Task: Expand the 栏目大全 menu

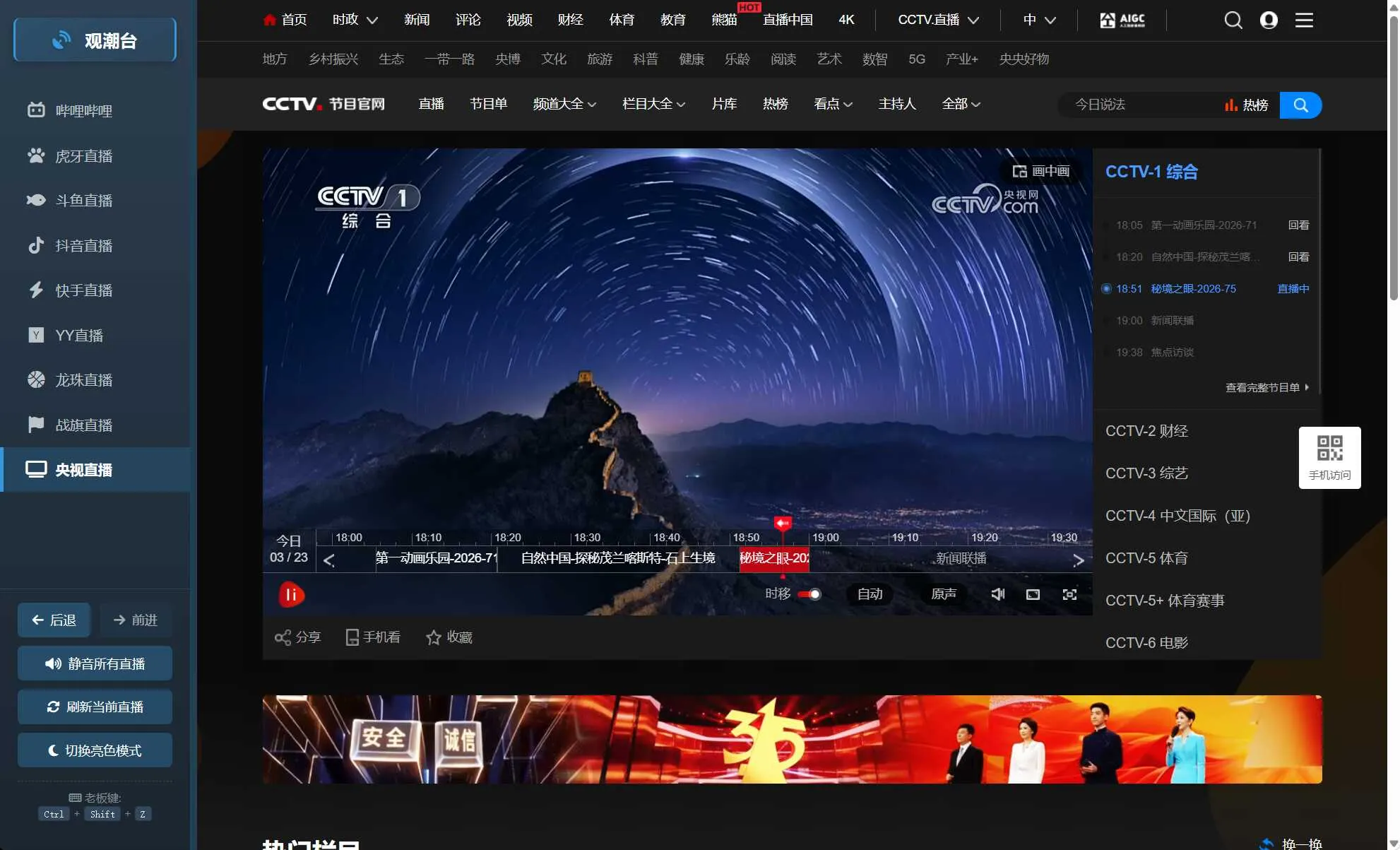Action: 653,104
